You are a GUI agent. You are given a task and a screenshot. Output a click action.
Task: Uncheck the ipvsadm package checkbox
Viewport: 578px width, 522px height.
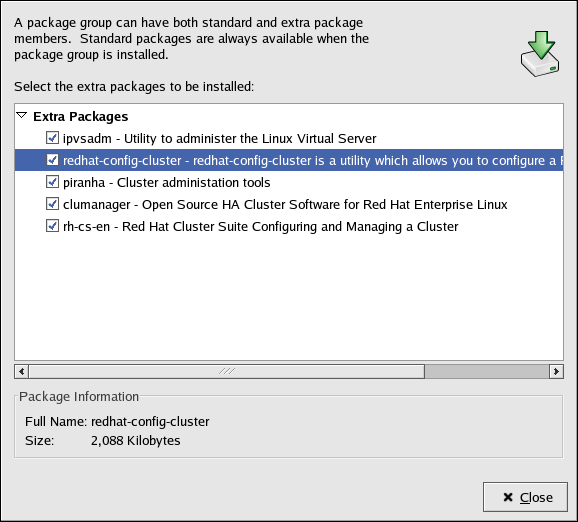point(52,138)
